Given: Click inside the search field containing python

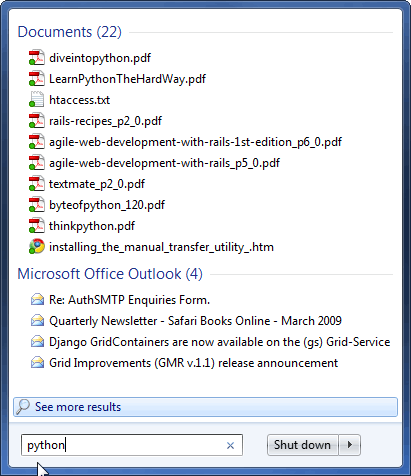Looking at the screenshot, I should (132, 445).
